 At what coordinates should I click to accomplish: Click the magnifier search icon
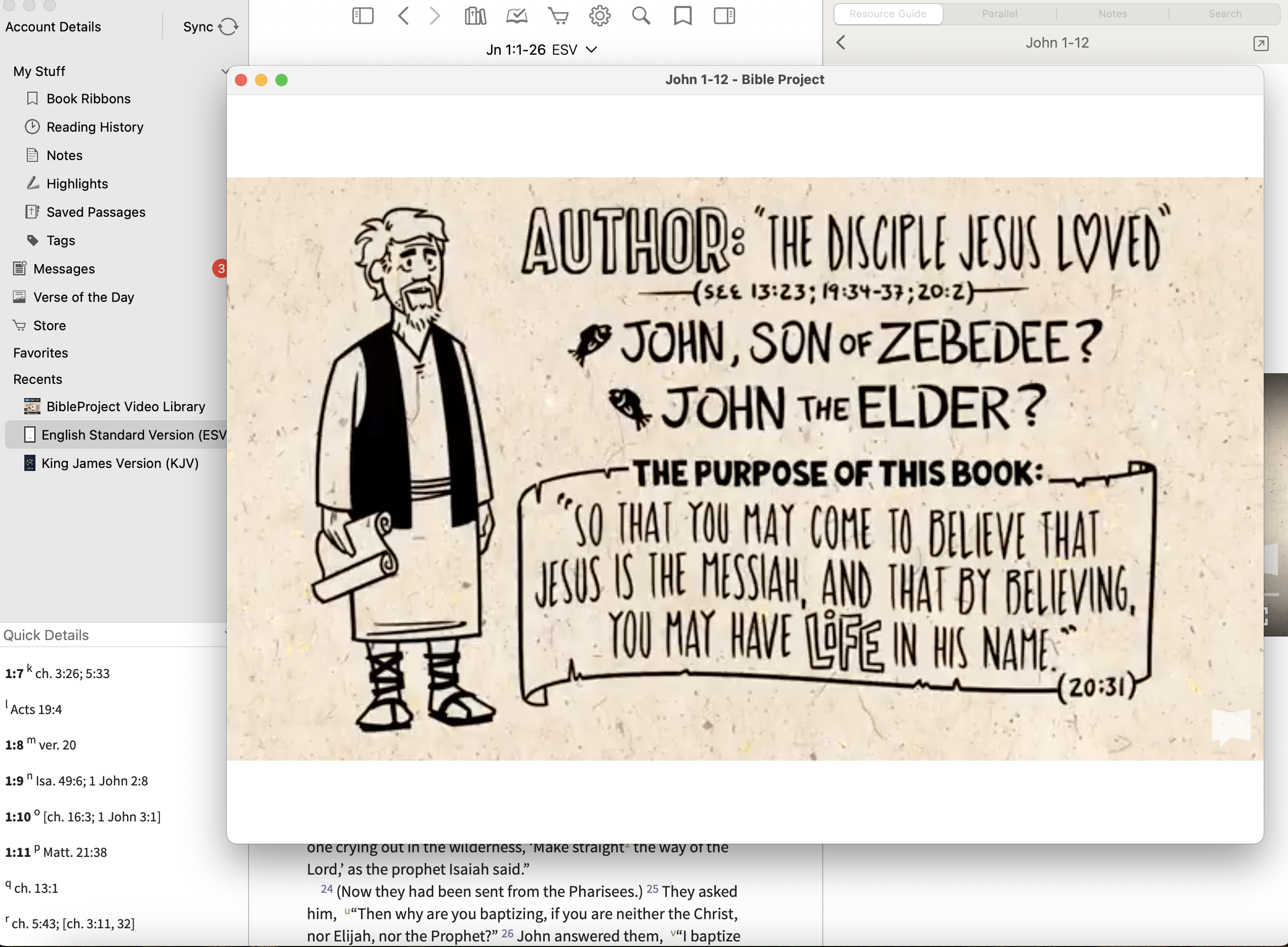tap(641, 16)
